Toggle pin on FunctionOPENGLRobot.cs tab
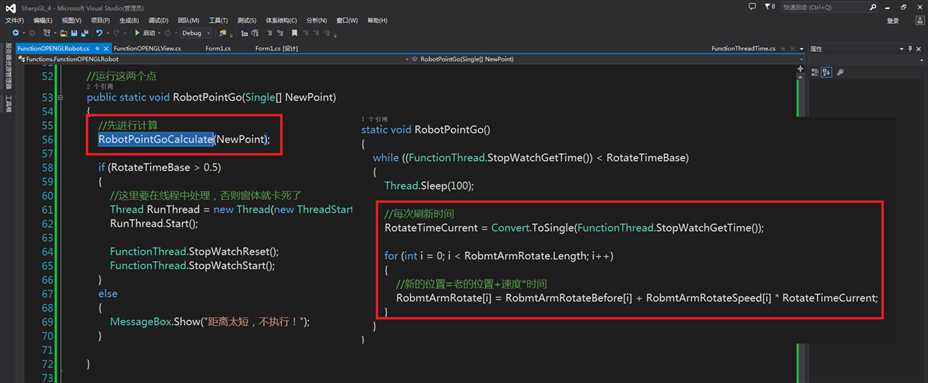This screenshot has height=383, width=928. click(x=97, y=49)
